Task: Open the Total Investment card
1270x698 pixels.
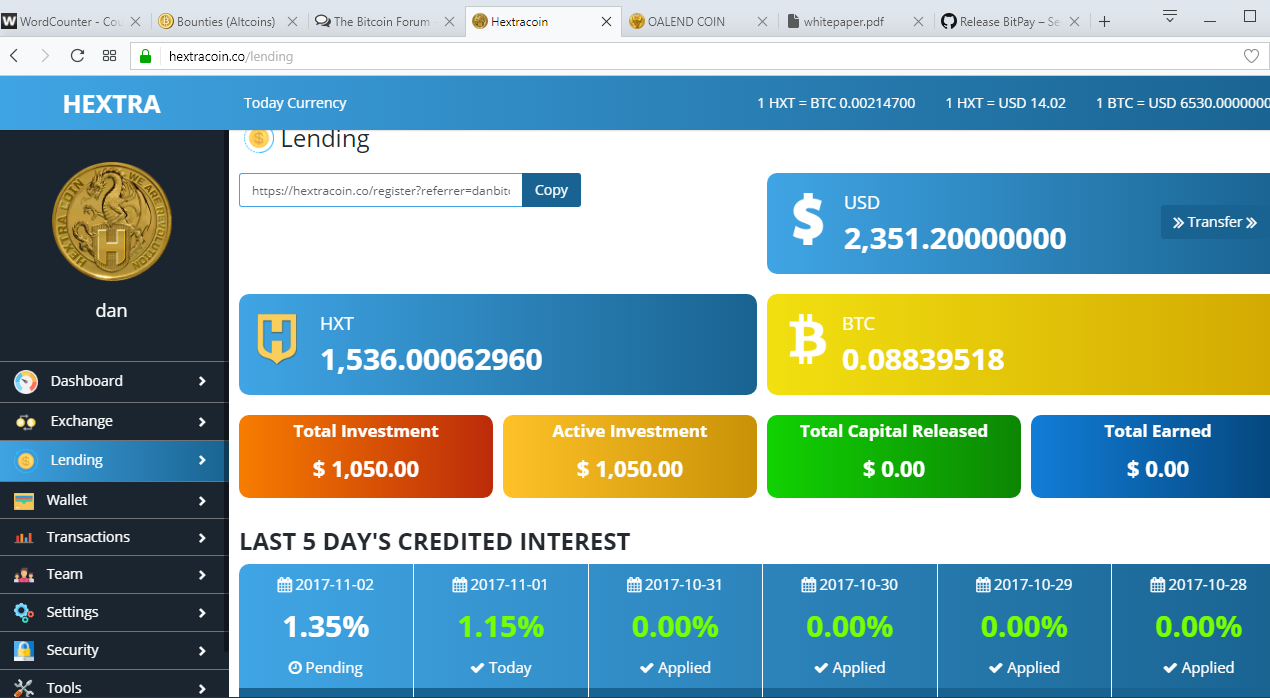Action: tap(366, 456)
